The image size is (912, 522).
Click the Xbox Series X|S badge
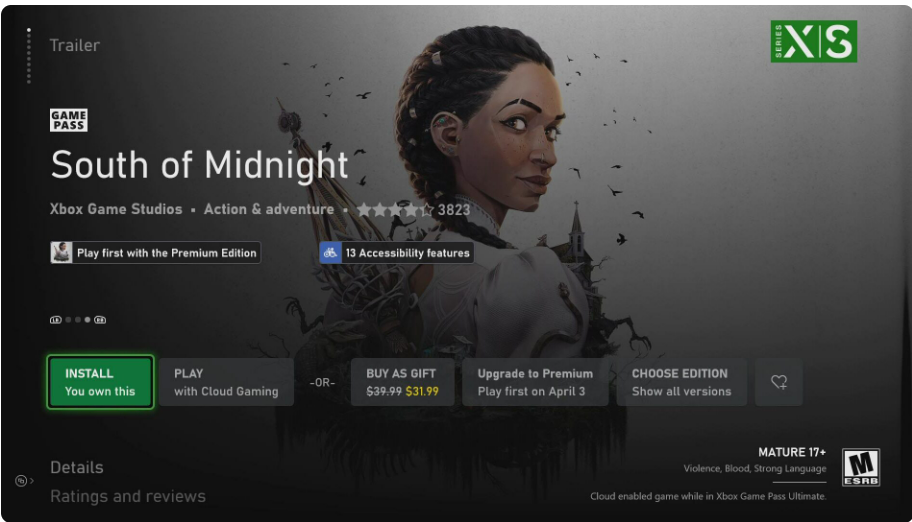point(814,41)
